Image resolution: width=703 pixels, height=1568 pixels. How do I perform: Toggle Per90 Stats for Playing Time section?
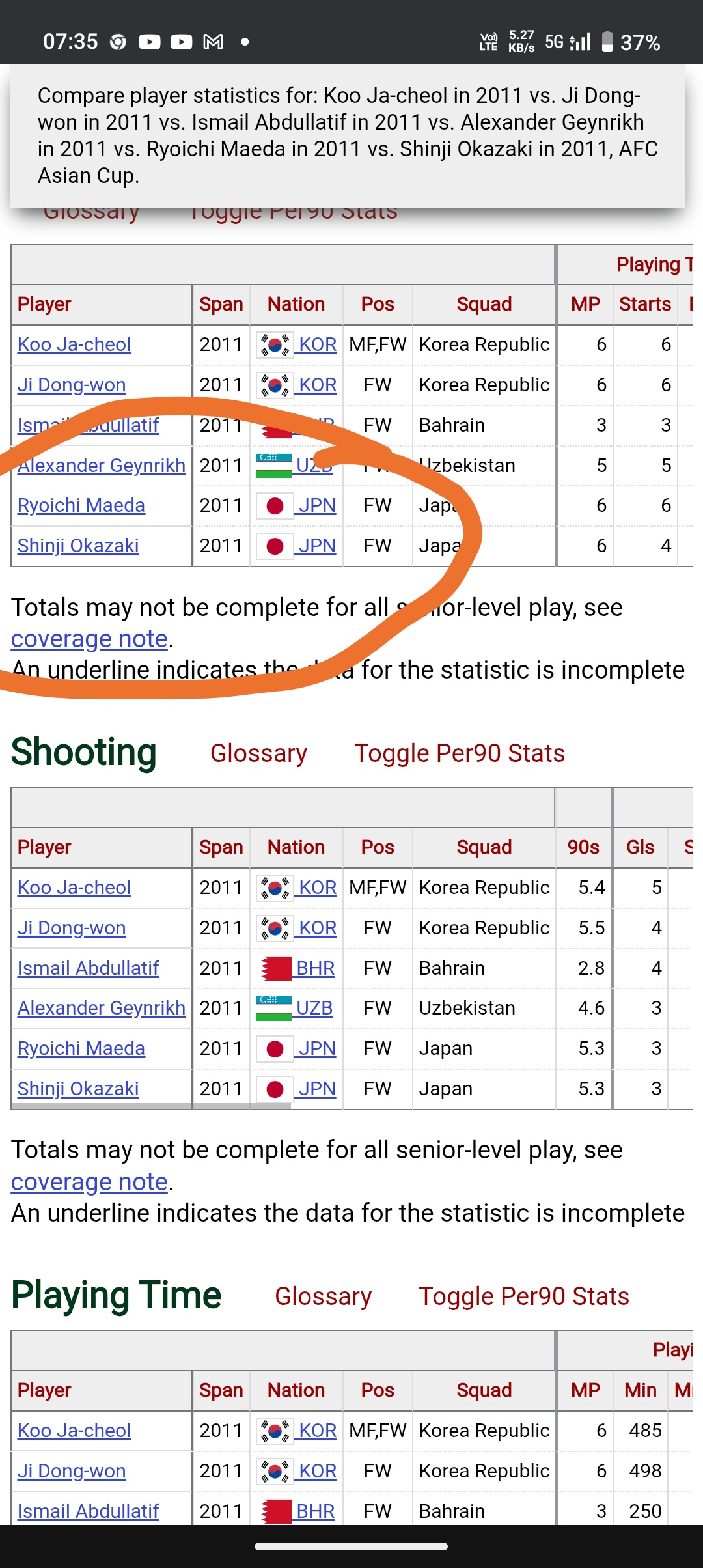[x=523, y=1296]
